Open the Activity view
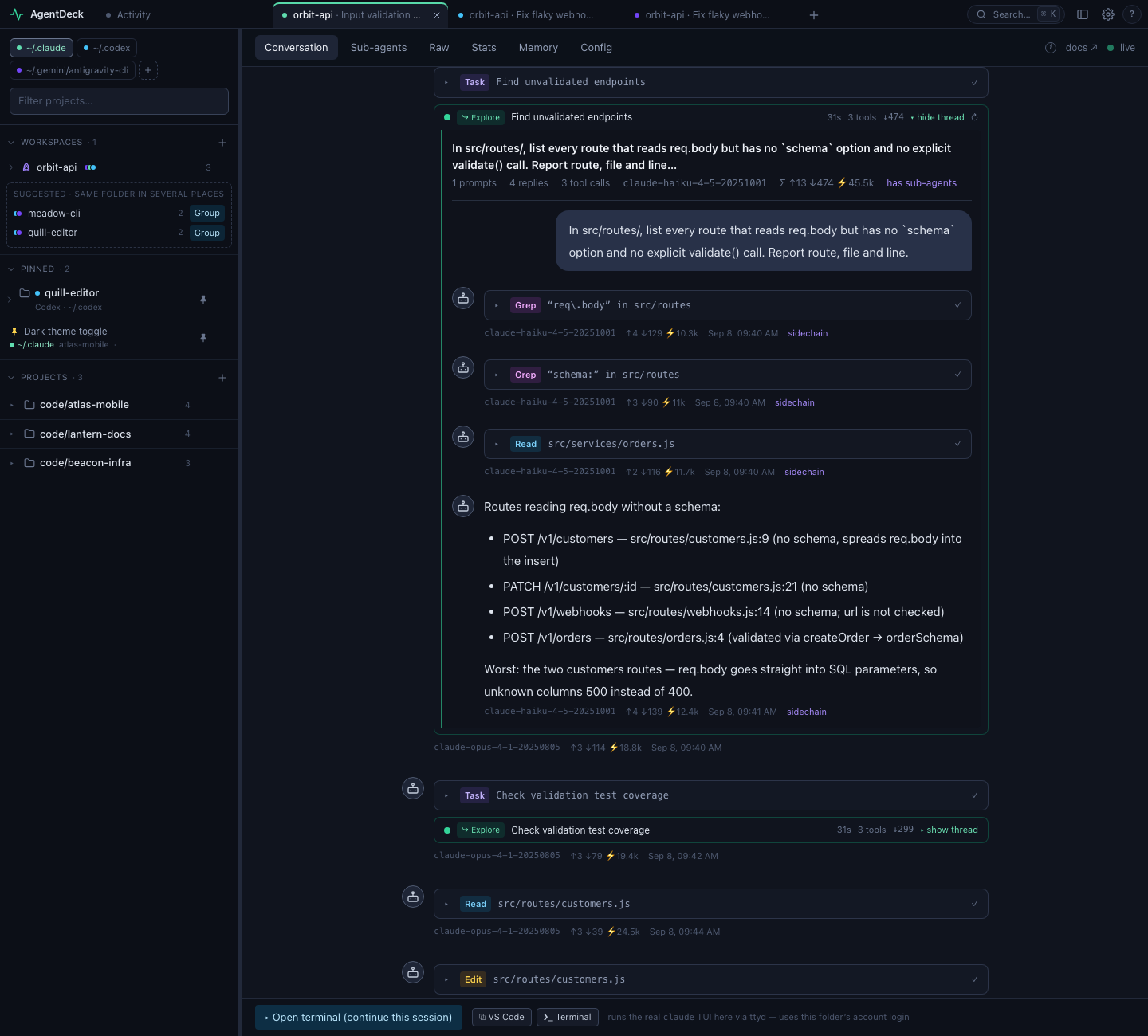Image resolution: width=1148 pixels, height=1036 pixels. click(x=128, y=15)
